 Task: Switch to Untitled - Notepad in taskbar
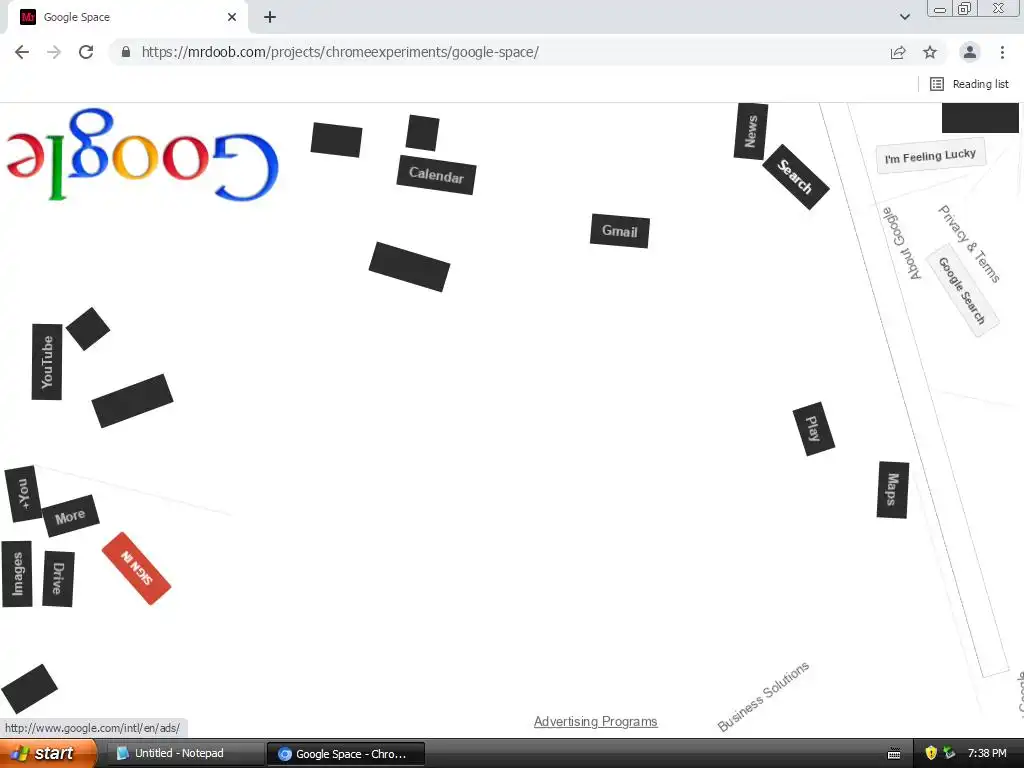184,754
